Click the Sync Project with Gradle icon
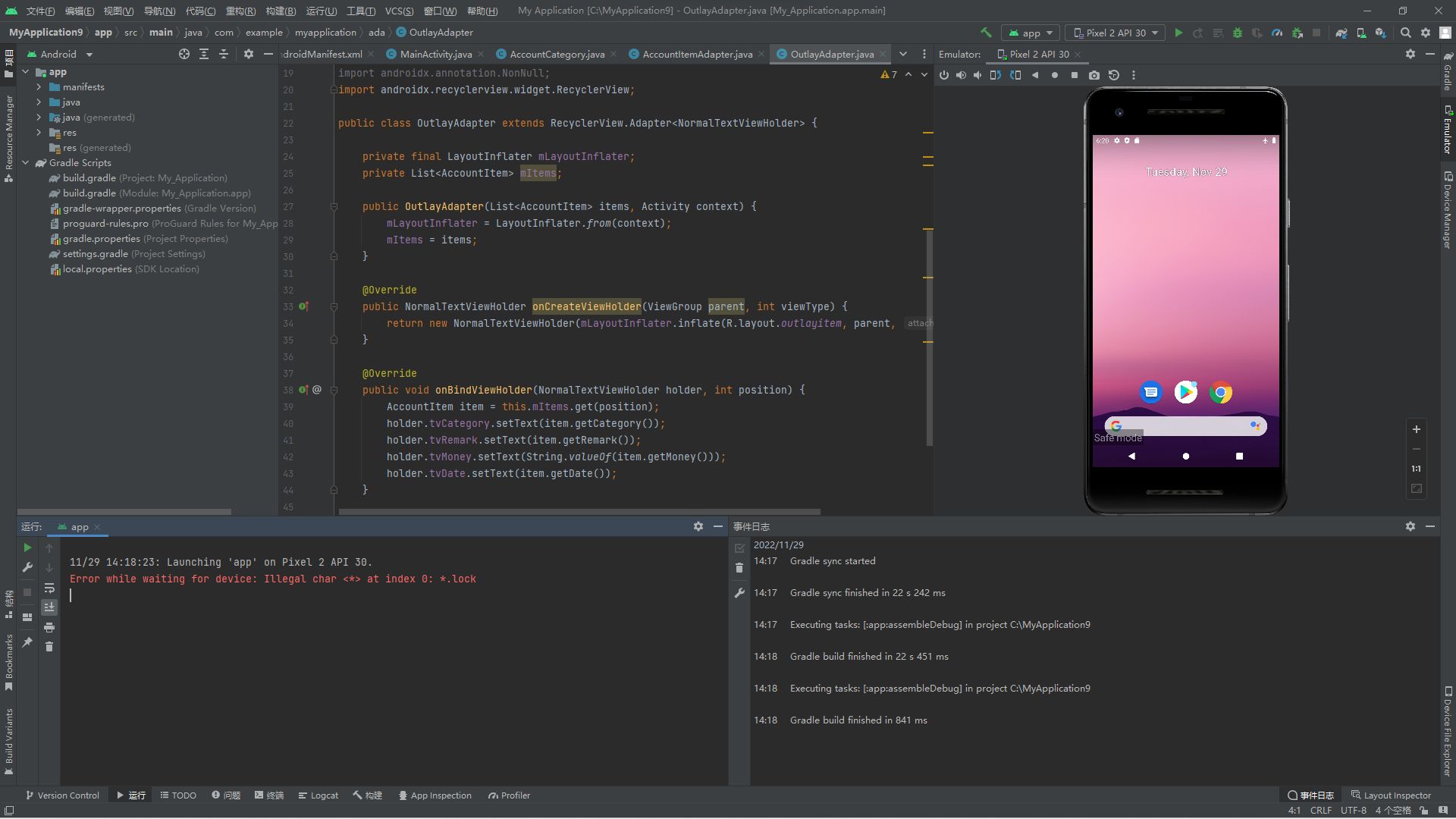Screen dimensions: 1456x819 click(1341, 33)
